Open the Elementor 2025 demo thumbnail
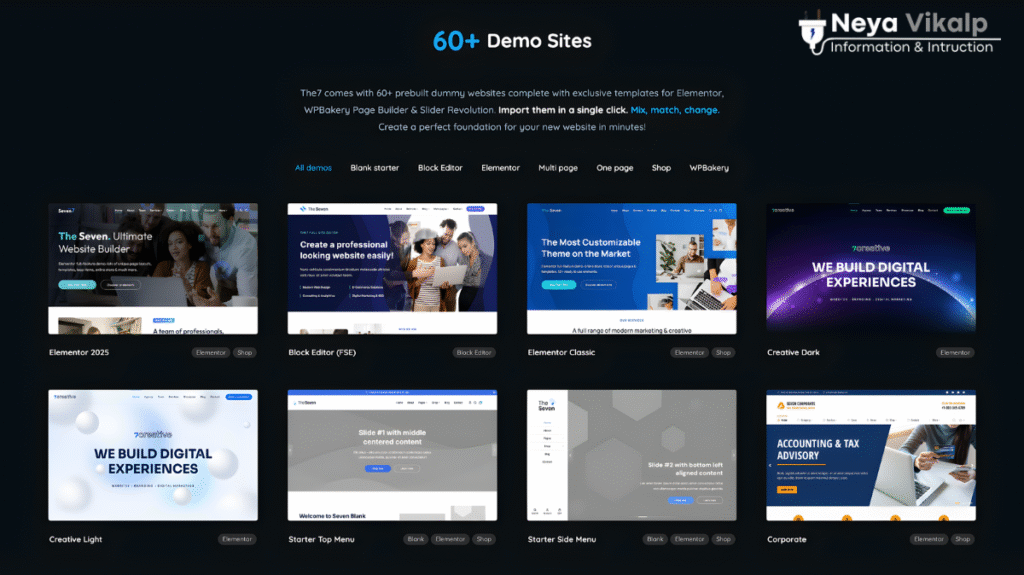This screenshot has height=575, width=1024. tap(153, 269)
